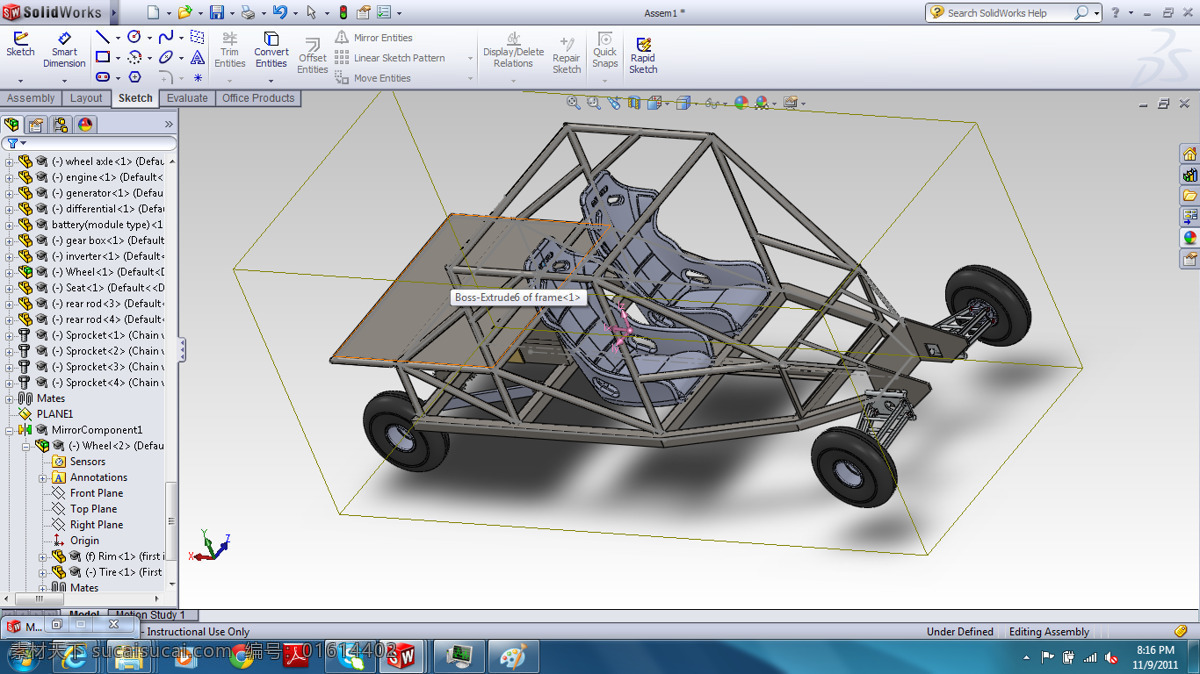Select the Smart Dimension tool
The image size is (1200, 674).
(x=64, y=51)
